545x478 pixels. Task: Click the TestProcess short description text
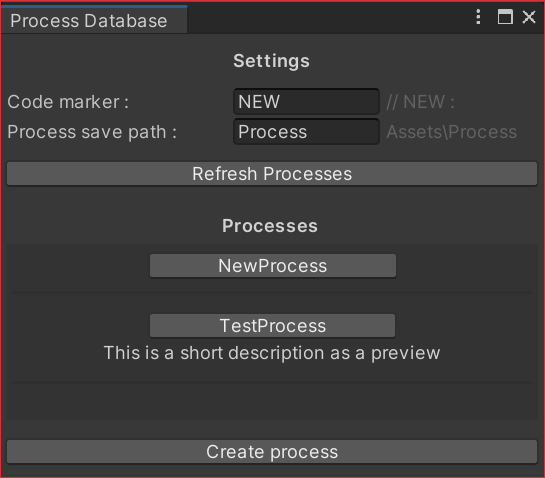[x=272, y=353]
